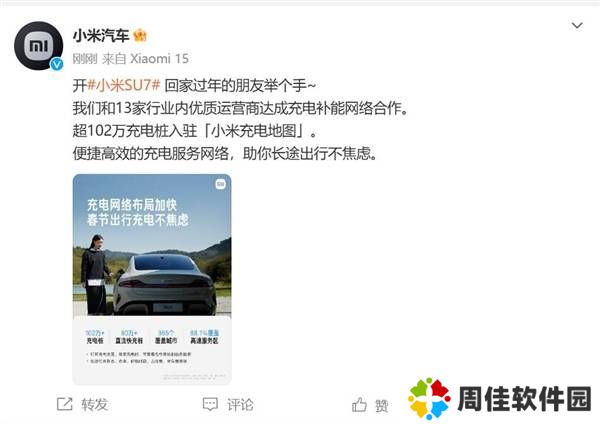Screen dimensions: 600x424
Task: Click the 赞 like label
Action: (382, 405)
